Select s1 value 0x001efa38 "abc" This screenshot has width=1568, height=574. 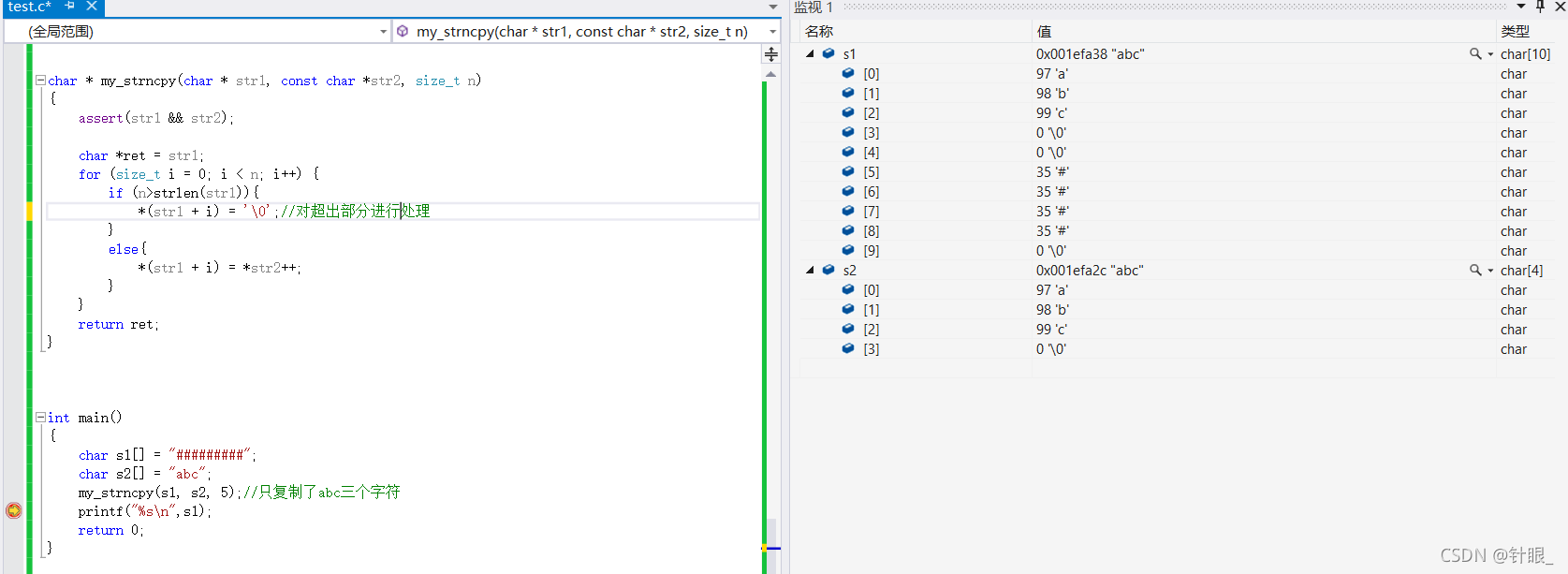[1090, 54]
